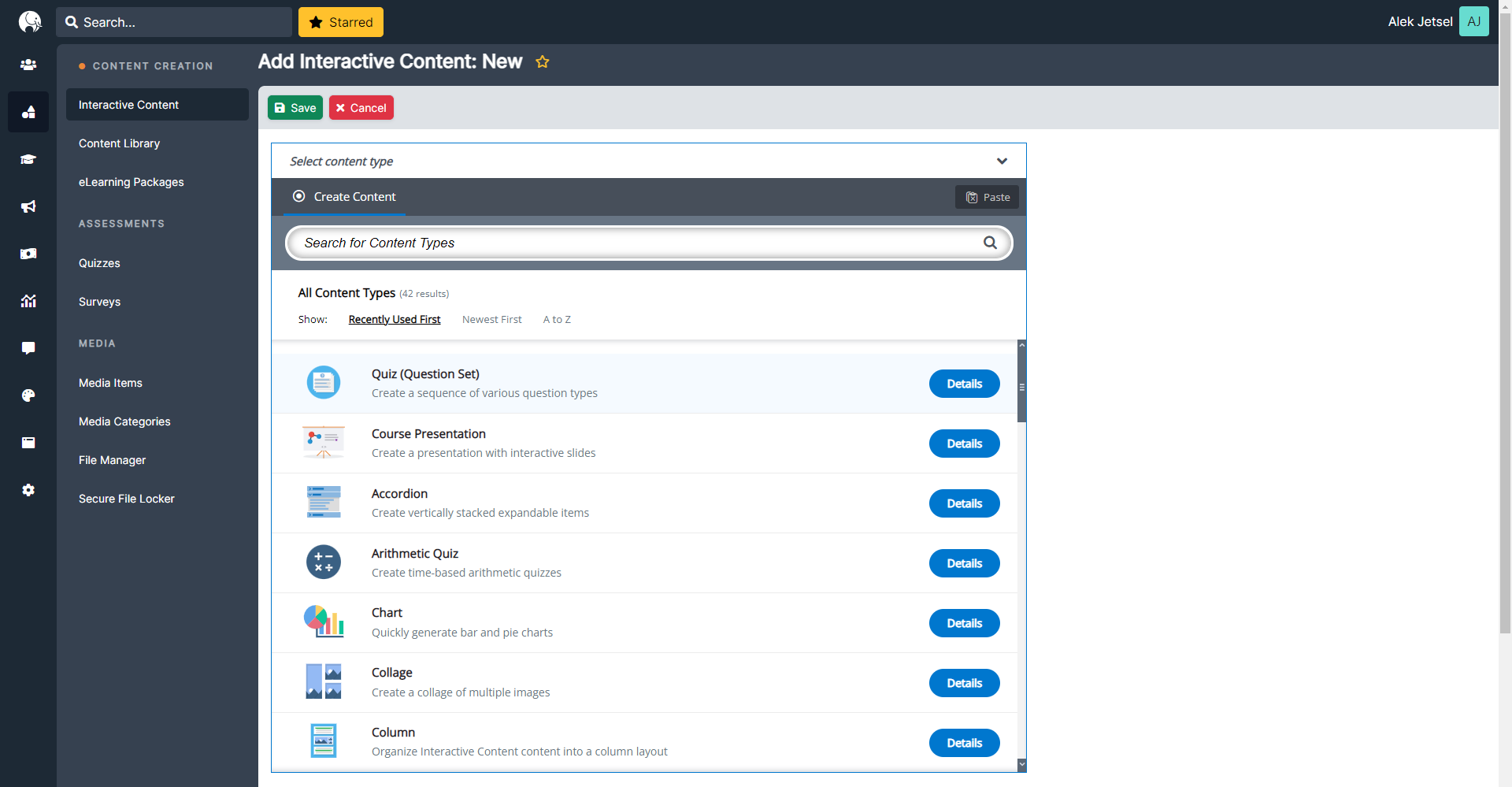The image size is (1512, 787).
Task: Open the money bill icon in rail
Action: pyautogui.click(x=28, y=254)
